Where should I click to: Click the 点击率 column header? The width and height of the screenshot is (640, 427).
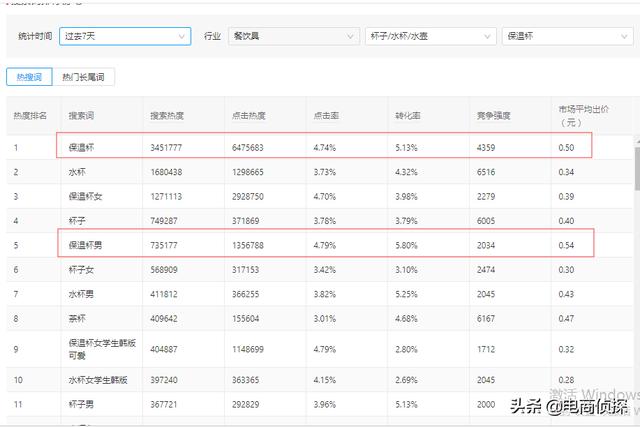click(326, 116)
